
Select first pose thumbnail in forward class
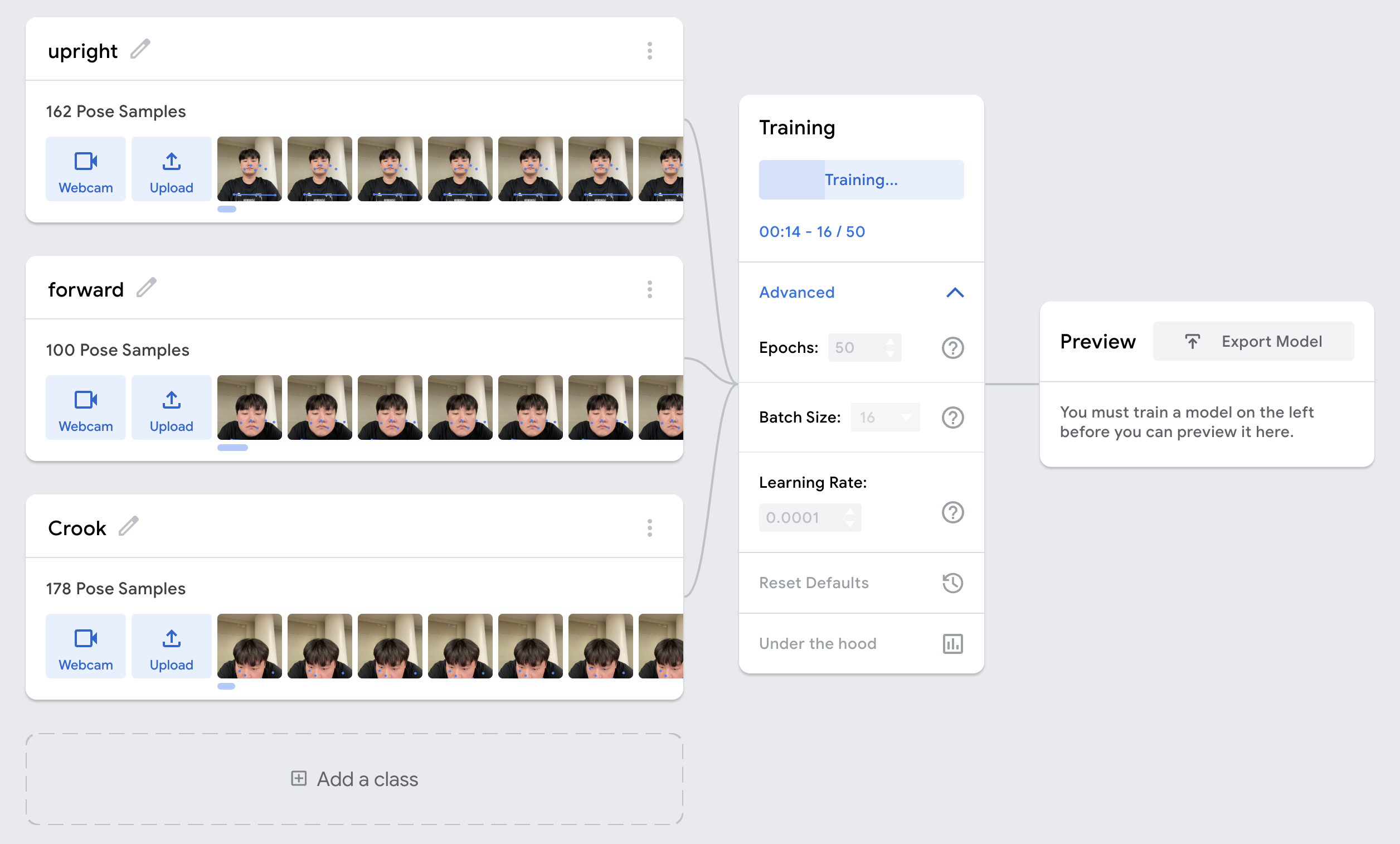(250, 408)
